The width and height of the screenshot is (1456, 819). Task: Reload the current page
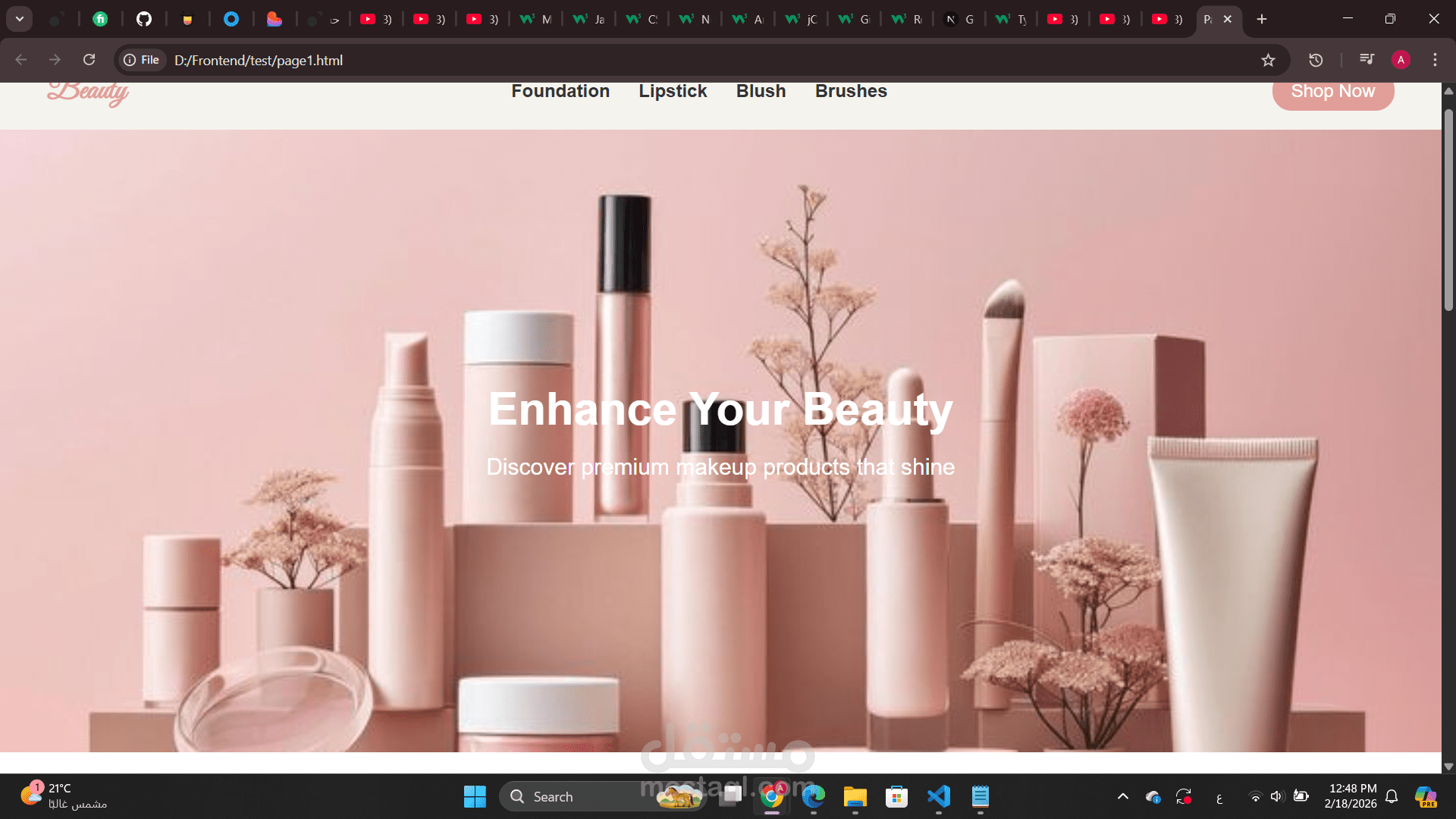[89, 60]
